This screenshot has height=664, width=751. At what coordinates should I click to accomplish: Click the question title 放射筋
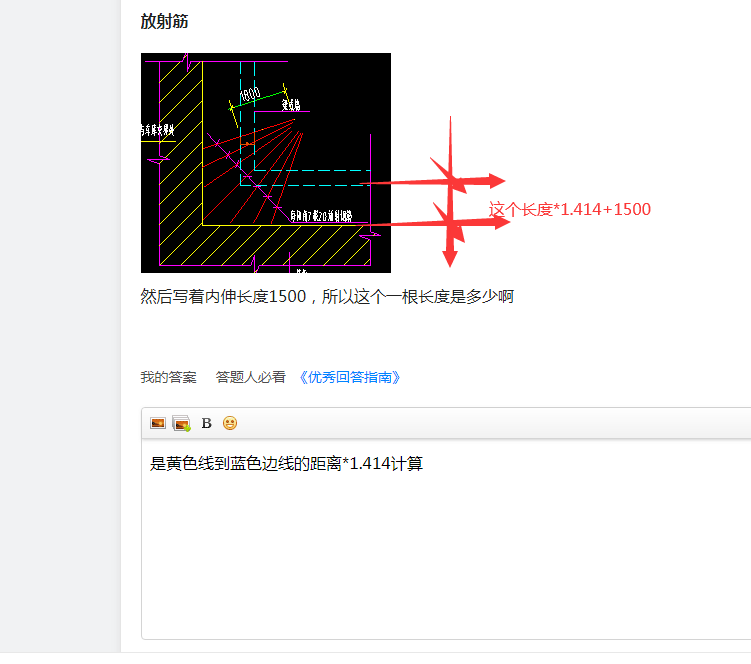tap(164, 22)
